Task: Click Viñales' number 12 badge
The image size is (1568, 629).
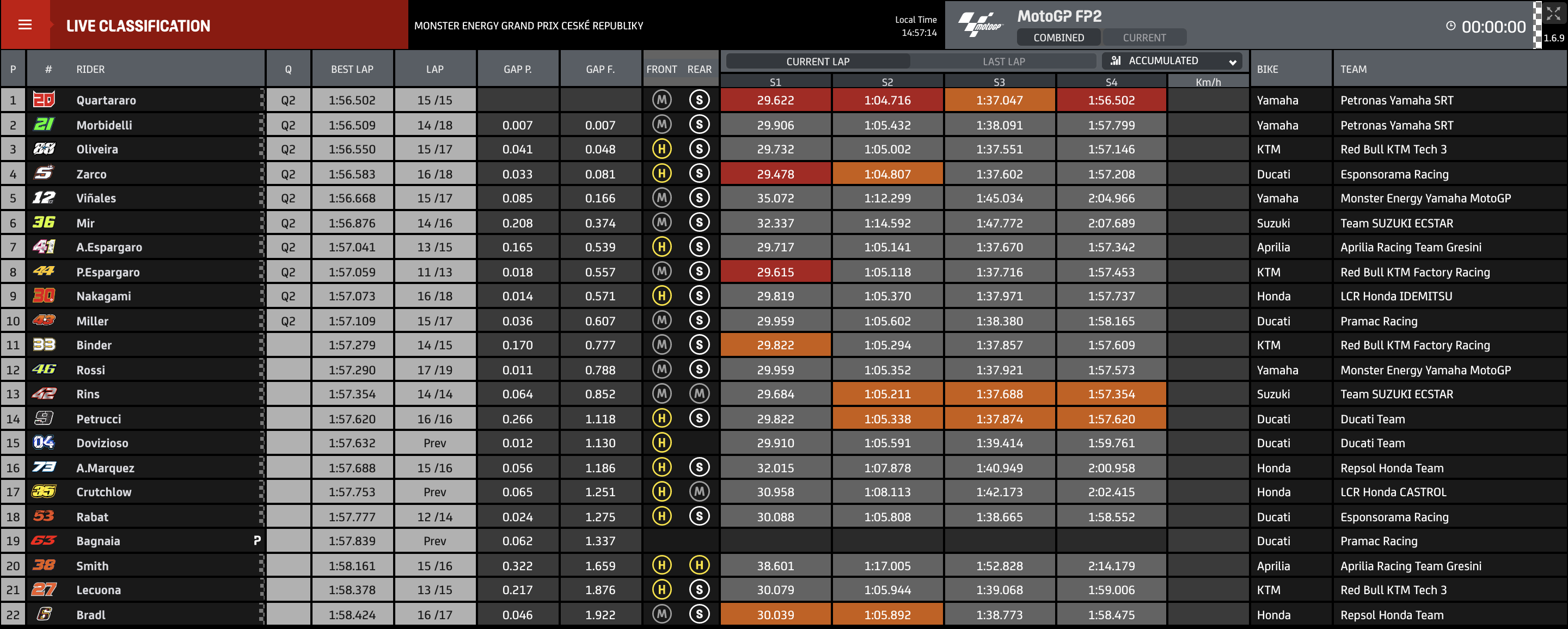Action: [44, 198]
